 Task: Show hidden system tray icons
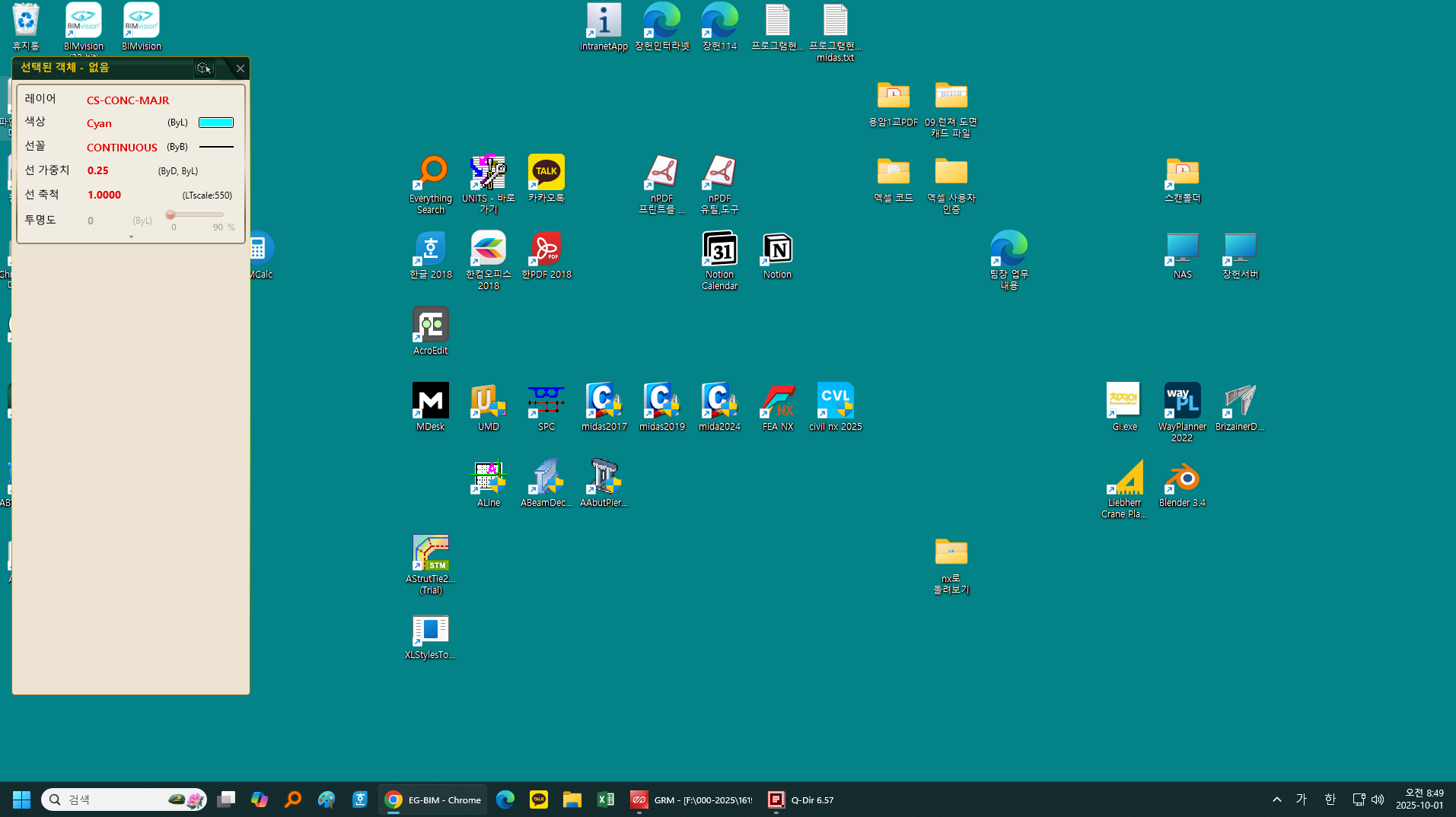(1277, 800)
